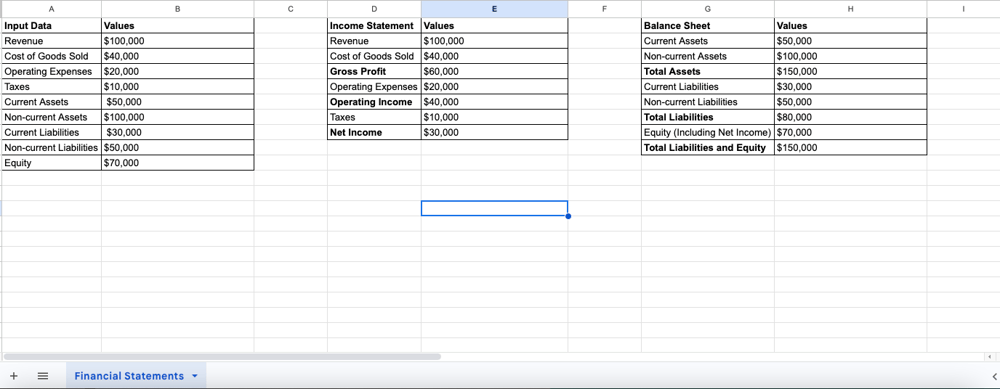This screenshot has width=1000, height=389.
Task: Click the $30,000 value beside Net Income
Action: [x=494, y=133]
